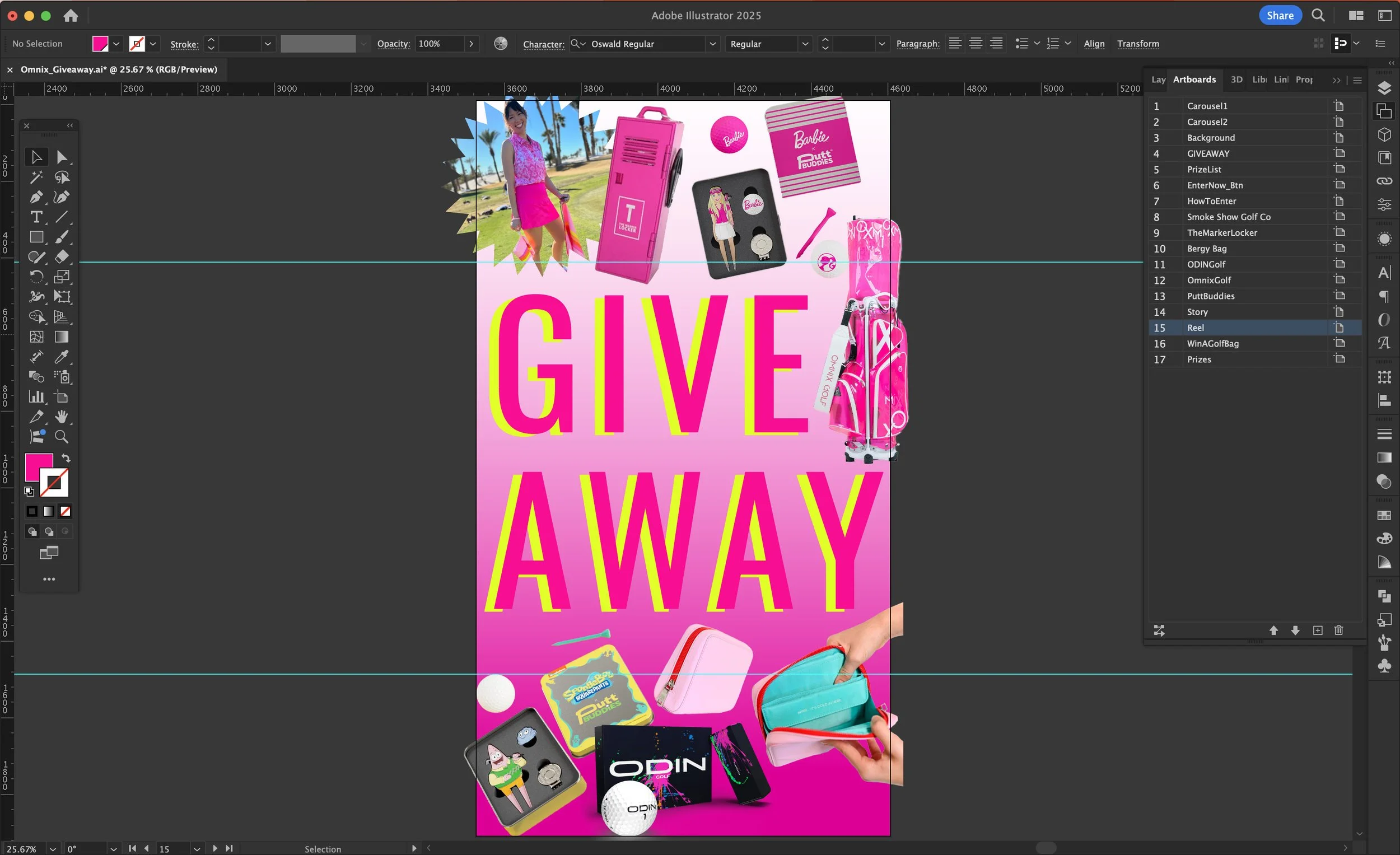Open the fill color dropdown arrow
The width and height of the screenshot is (1400, 855).
pos(116,44)
